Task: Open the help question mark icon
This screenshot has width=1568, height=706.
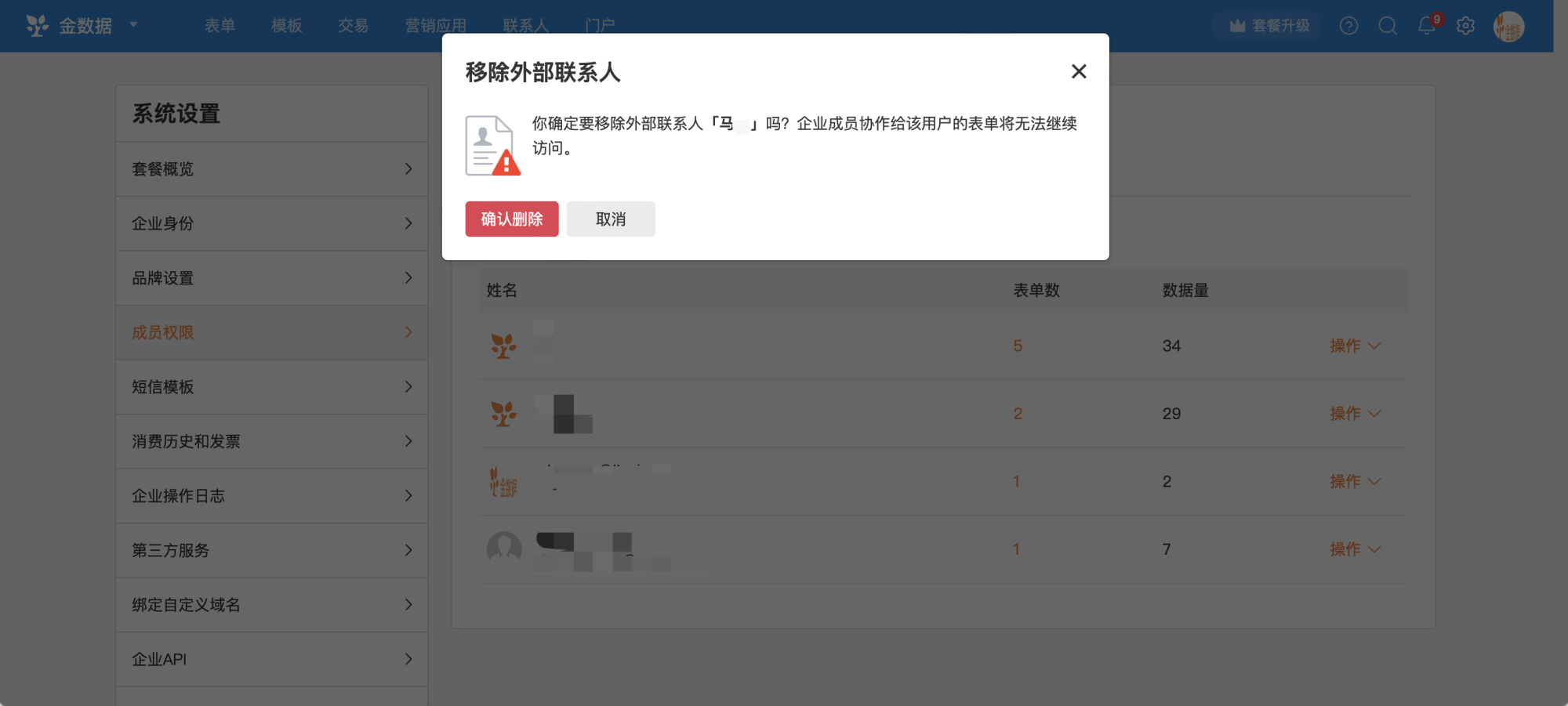Action: (1348, 26)
